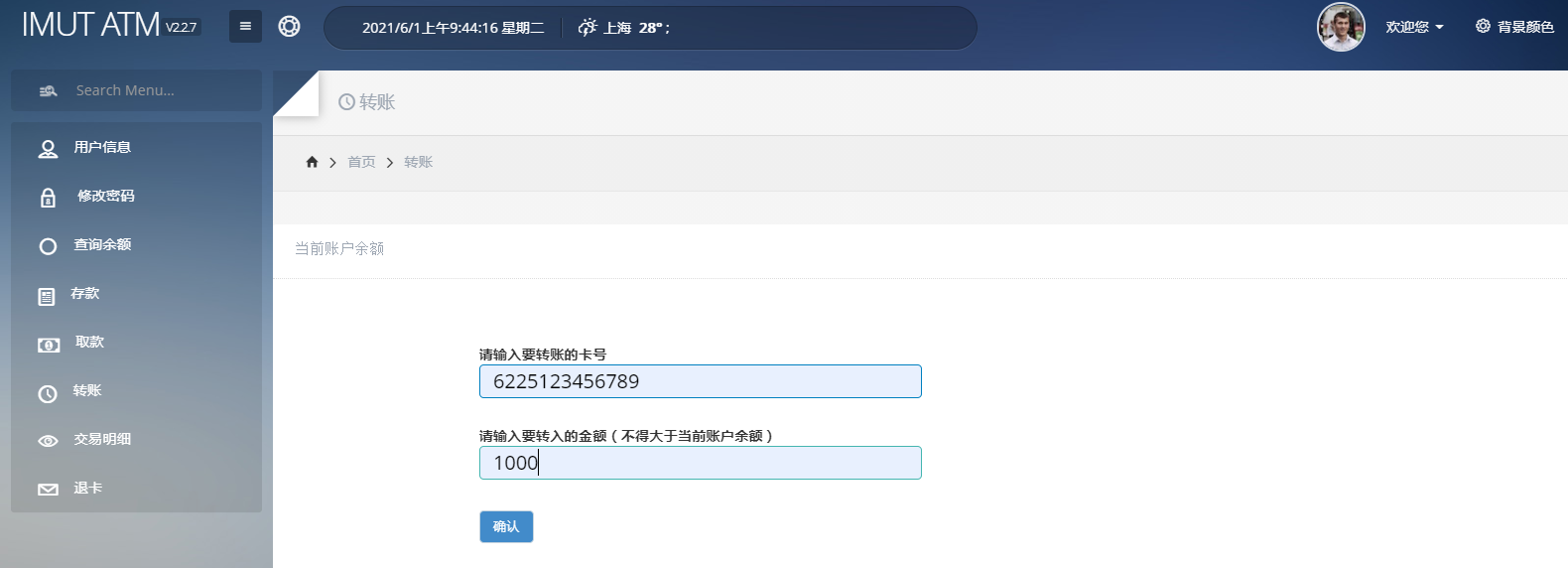Viewport: 1568px width, 568px height.
Task: Click the lock icon beside 修改密码
Action: click(x=48, y=198)
